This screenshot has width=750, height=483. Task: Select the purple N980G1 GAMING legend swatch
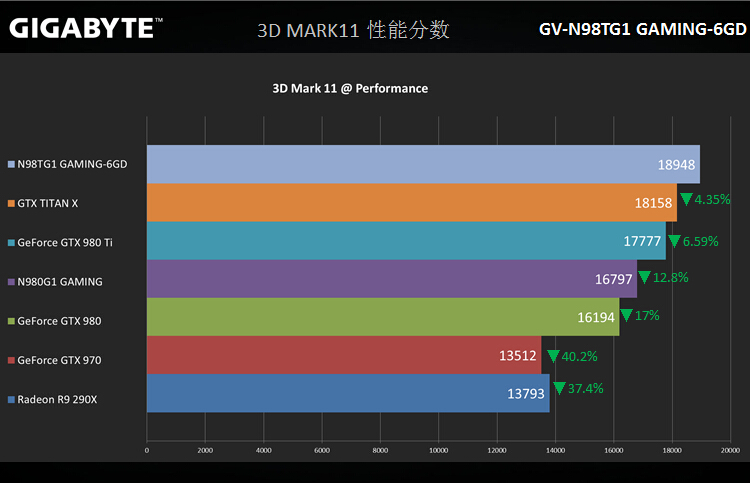point(11,282)
